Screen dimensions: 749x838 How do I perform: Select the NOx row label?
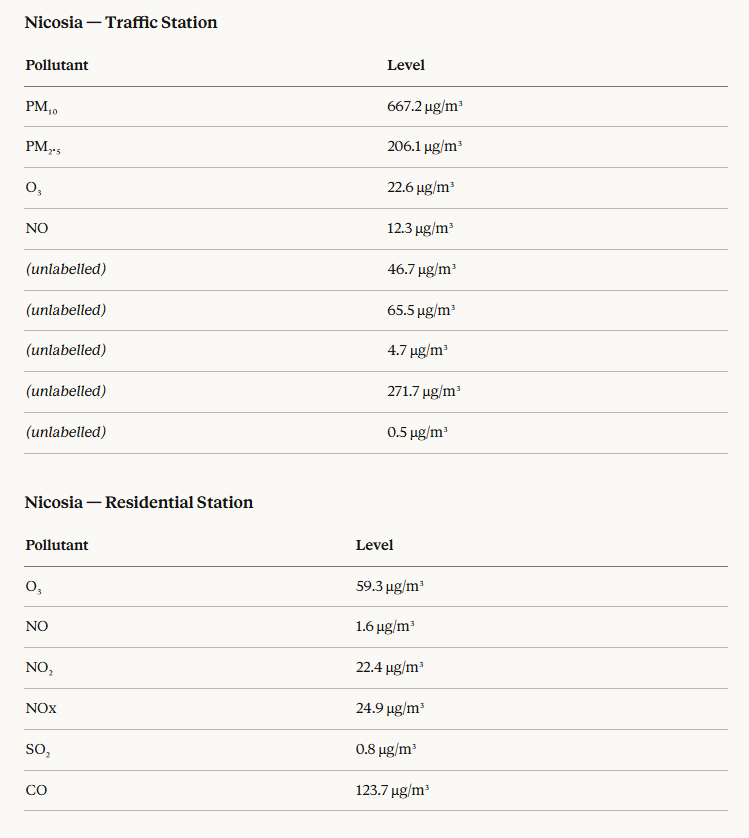point(40,708)
